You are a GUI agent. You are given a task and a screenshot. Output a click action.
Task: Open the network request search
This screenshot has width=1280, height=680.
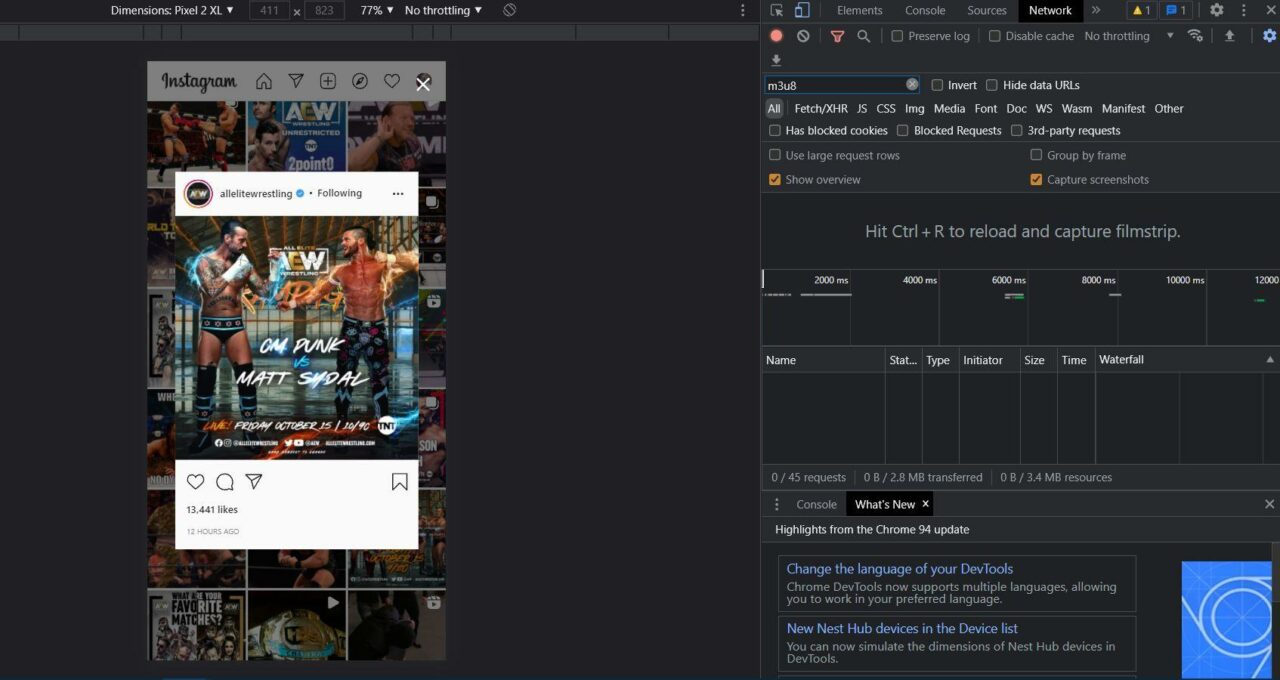[864, 35]
